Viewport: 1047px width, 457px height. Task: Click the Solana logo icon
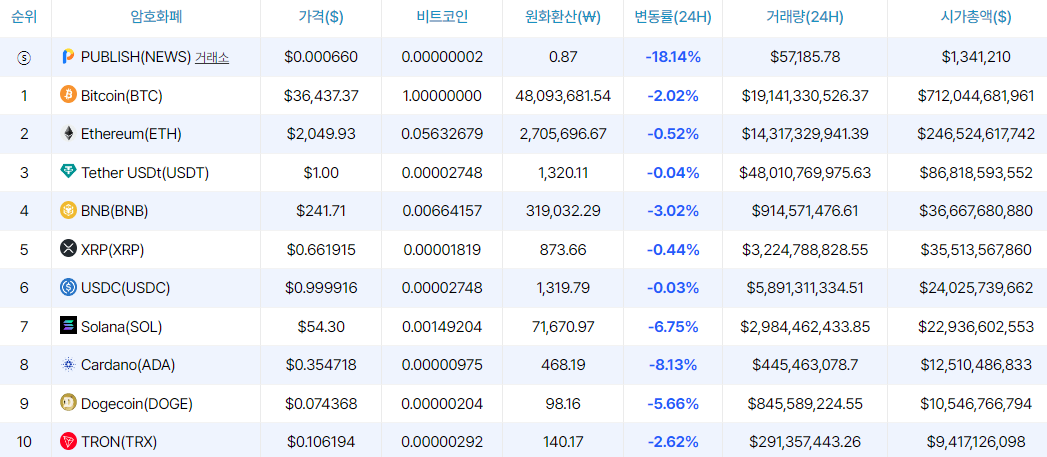tap(68, 326)
